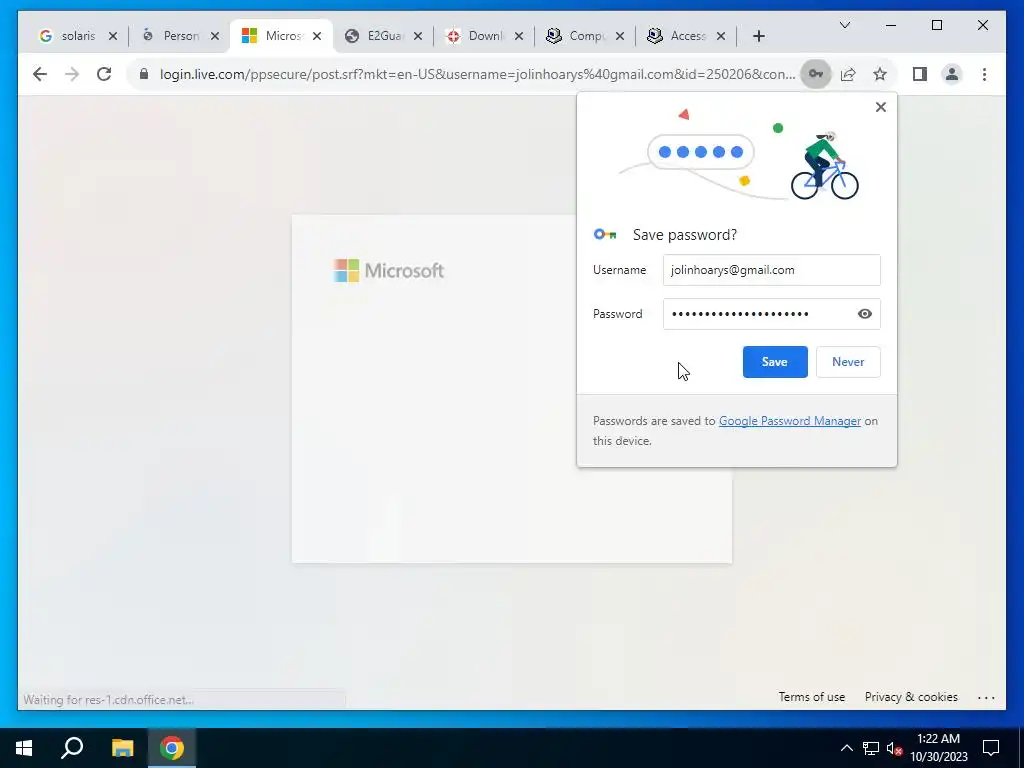The width and height of the screenshot is (1024, 768).
Task: Close the solaris tab
Action: tap(113, 36)
